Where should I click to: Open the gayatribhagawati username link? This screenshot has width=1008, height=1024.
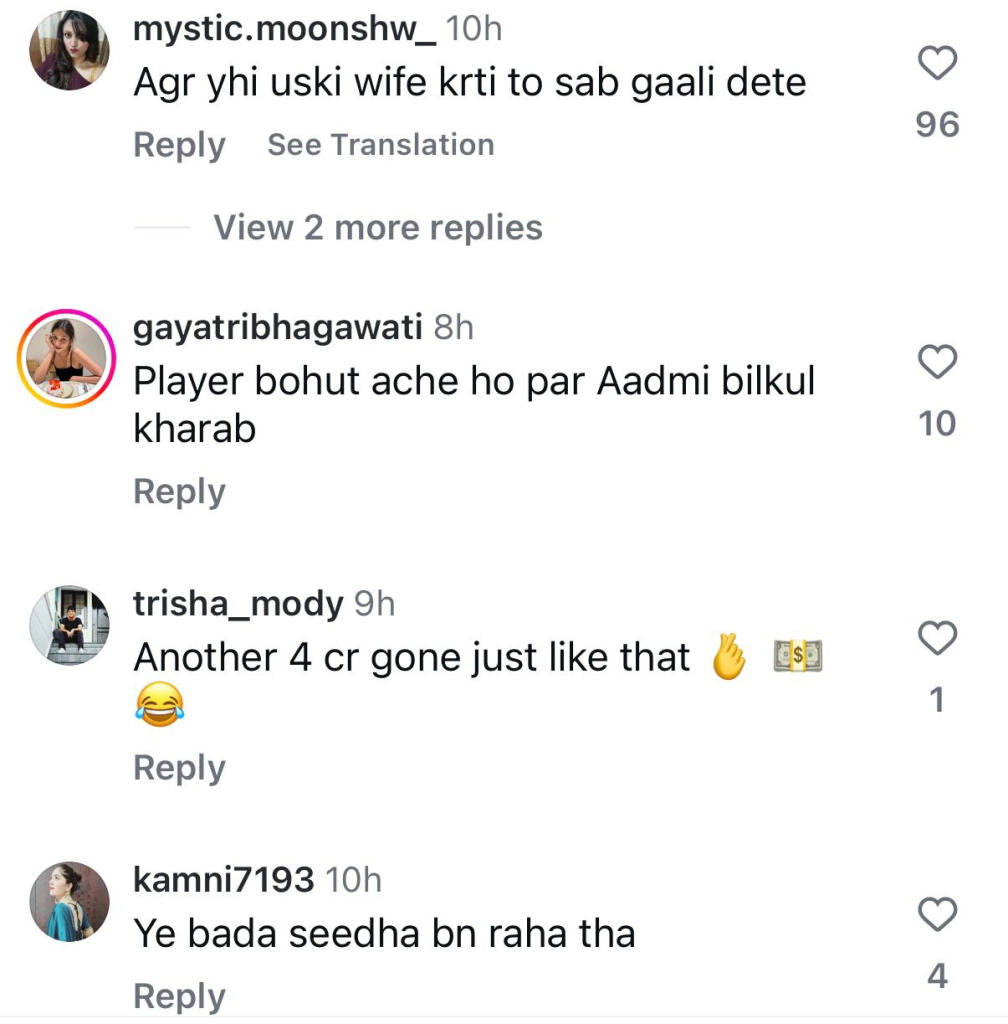(278, 327)
